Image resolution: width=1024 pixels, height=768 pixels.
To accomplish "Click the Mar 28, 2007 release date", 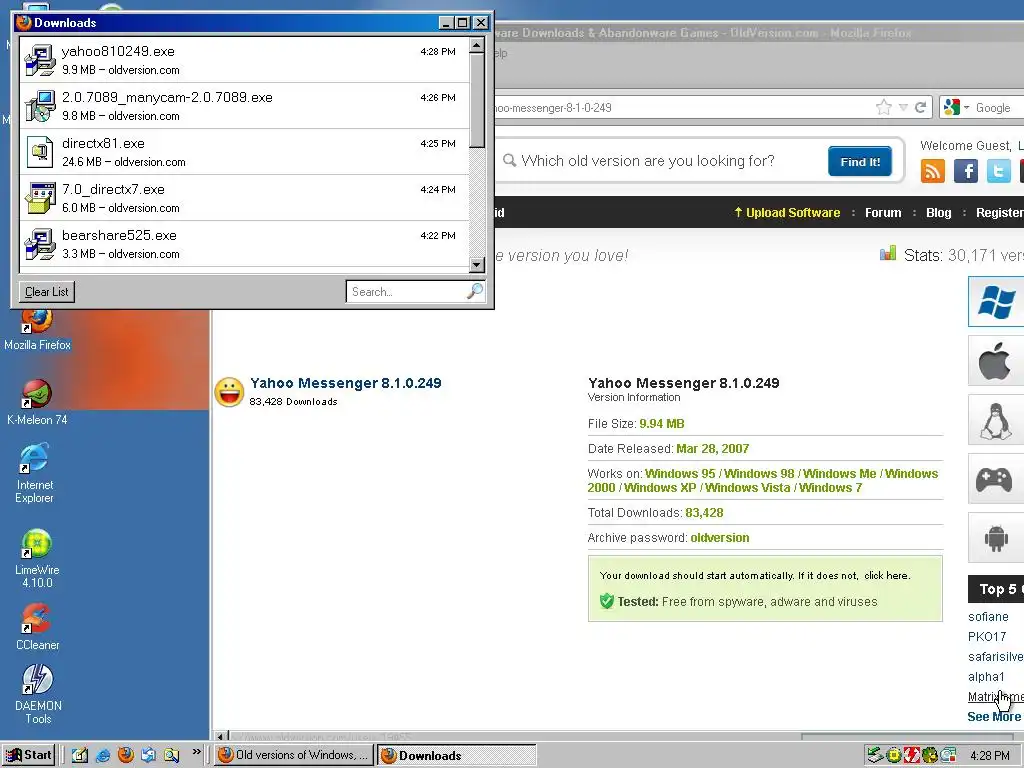I will tap(712, 449).
